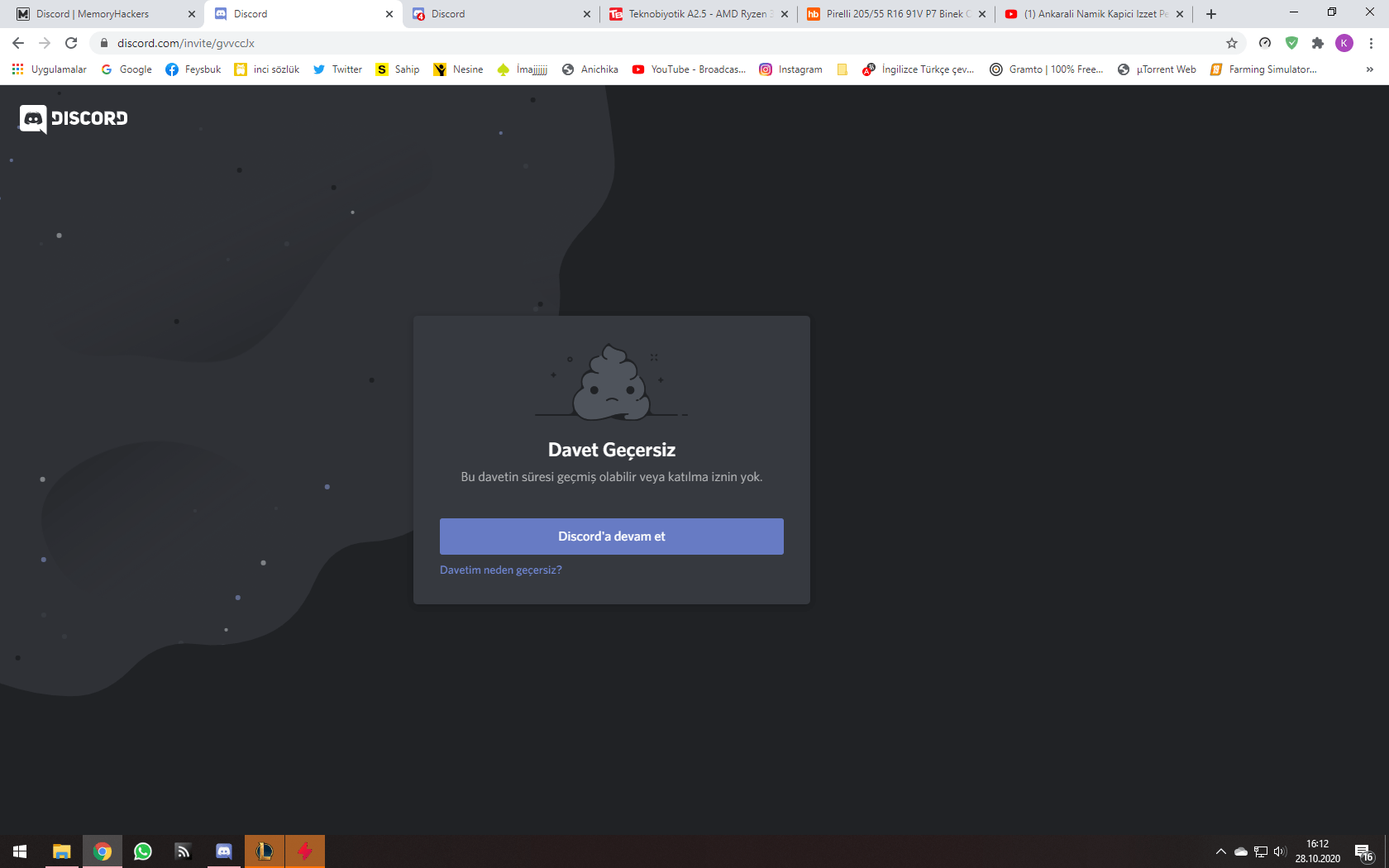1389x868 pixels.
Task: Click 'Discord'a devam et' button
Action: tap(611, 537)
